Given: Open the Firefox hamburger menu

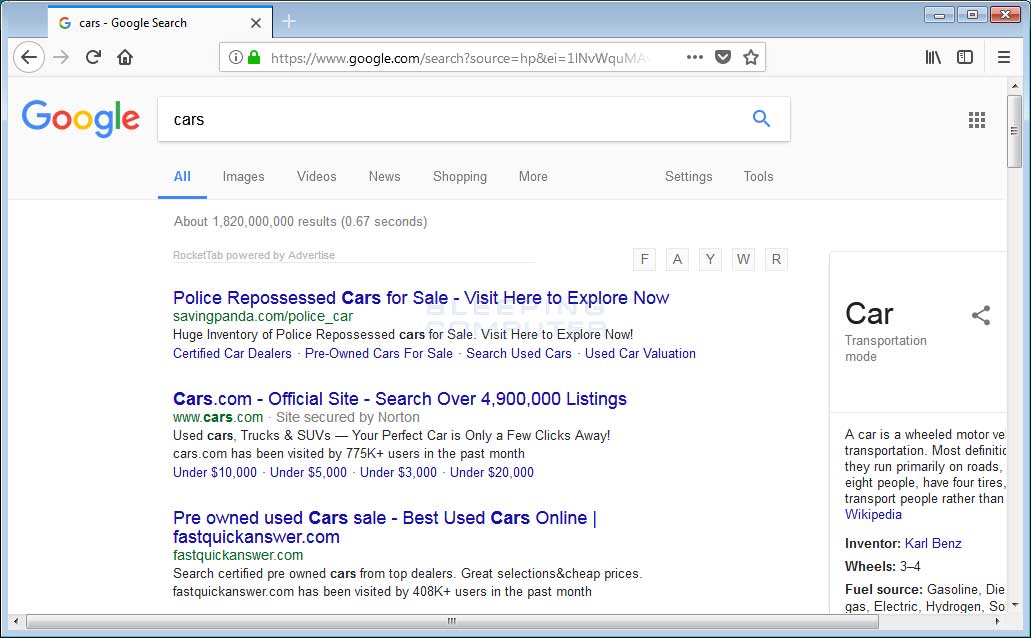Looking at the screenshot, I should coord(1004,57).
